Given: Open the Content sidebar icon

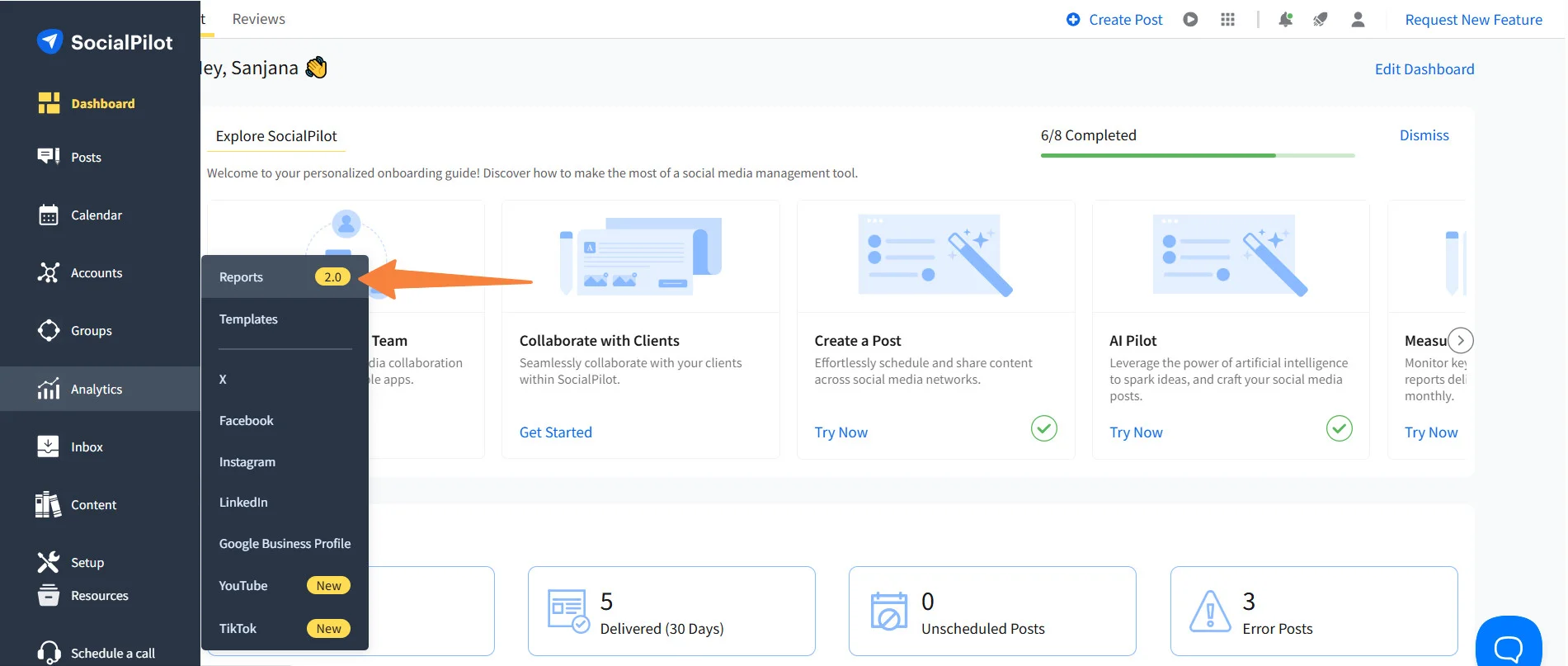Looking at the screenshot, I should coord(49,504).
